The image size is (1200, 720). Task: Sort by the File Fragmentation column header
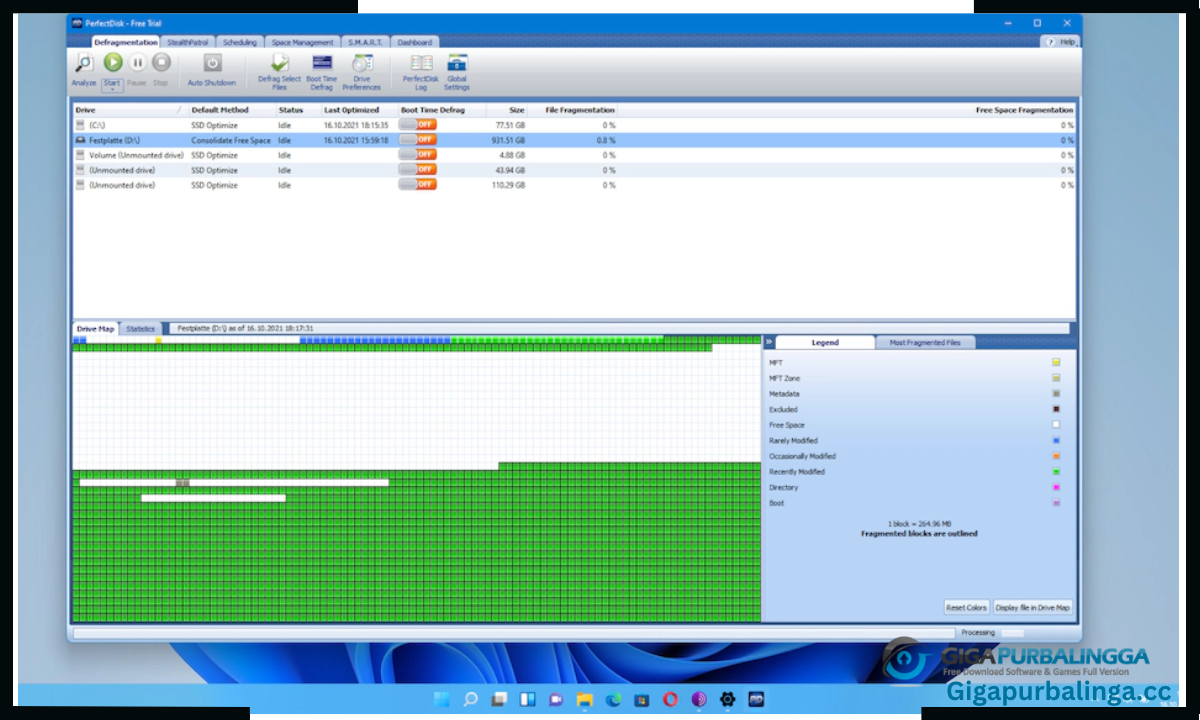pyautogui.click(x=573, y=110)
